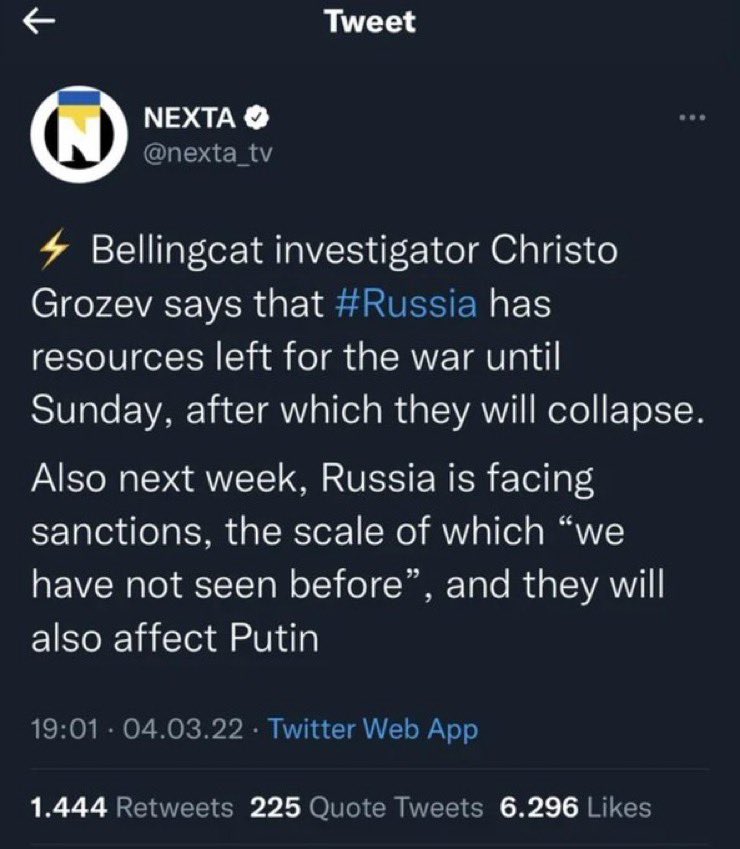Open the NEXTA display name
740x849 pixels.
click(x=189, y=118)
